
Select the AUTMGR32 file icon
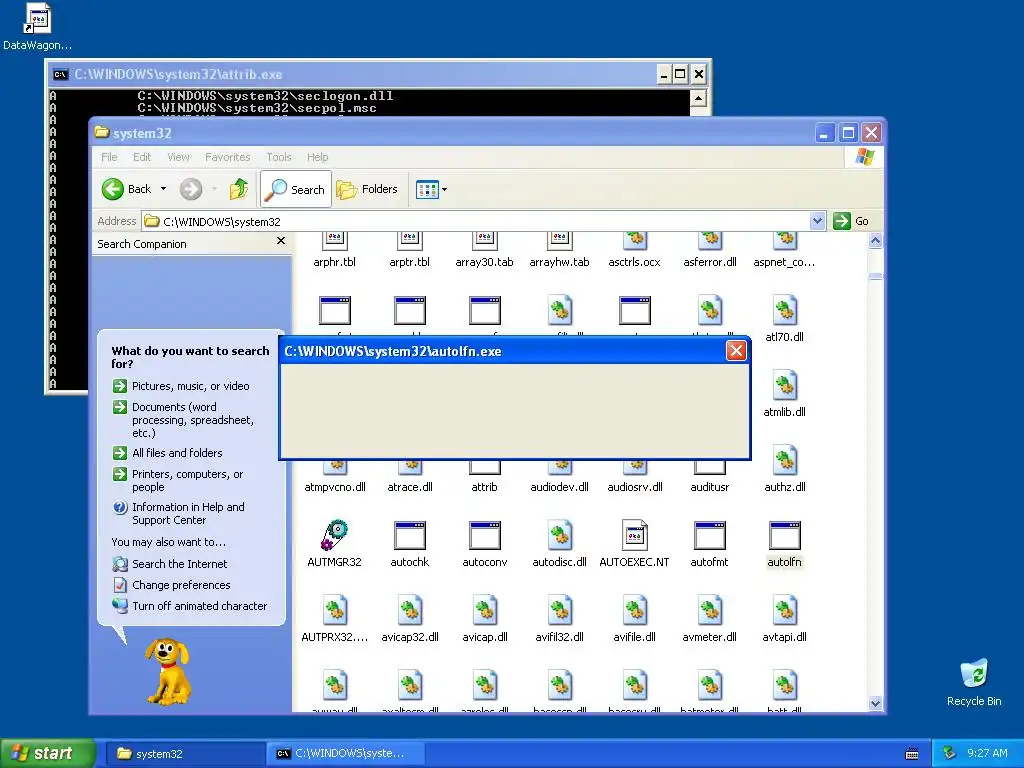point(334,536)
